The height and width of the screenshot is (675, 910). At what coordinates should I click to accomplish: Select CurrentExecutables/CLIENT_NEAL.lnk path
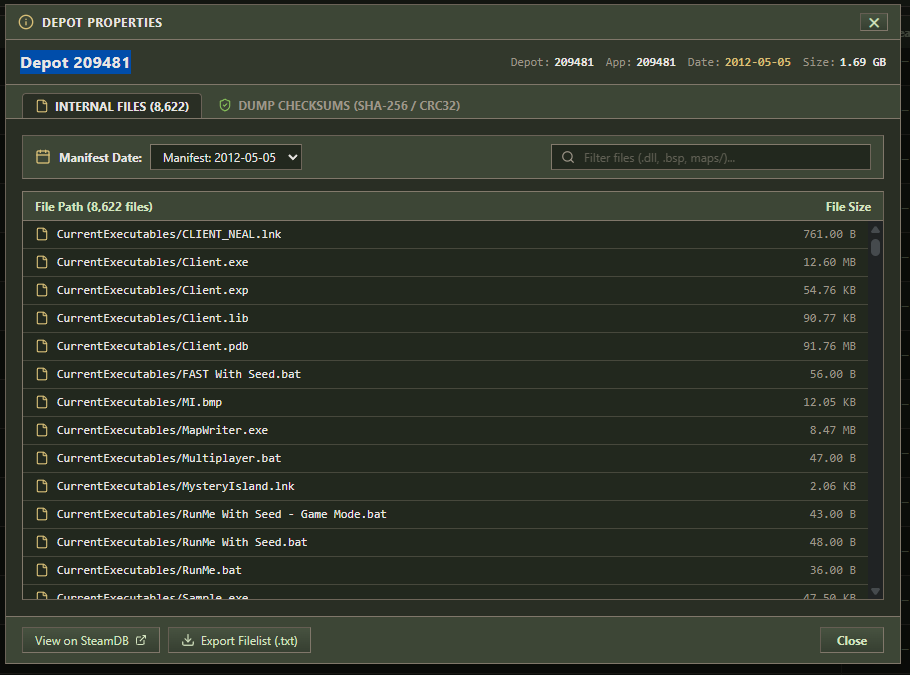(169, 234)
